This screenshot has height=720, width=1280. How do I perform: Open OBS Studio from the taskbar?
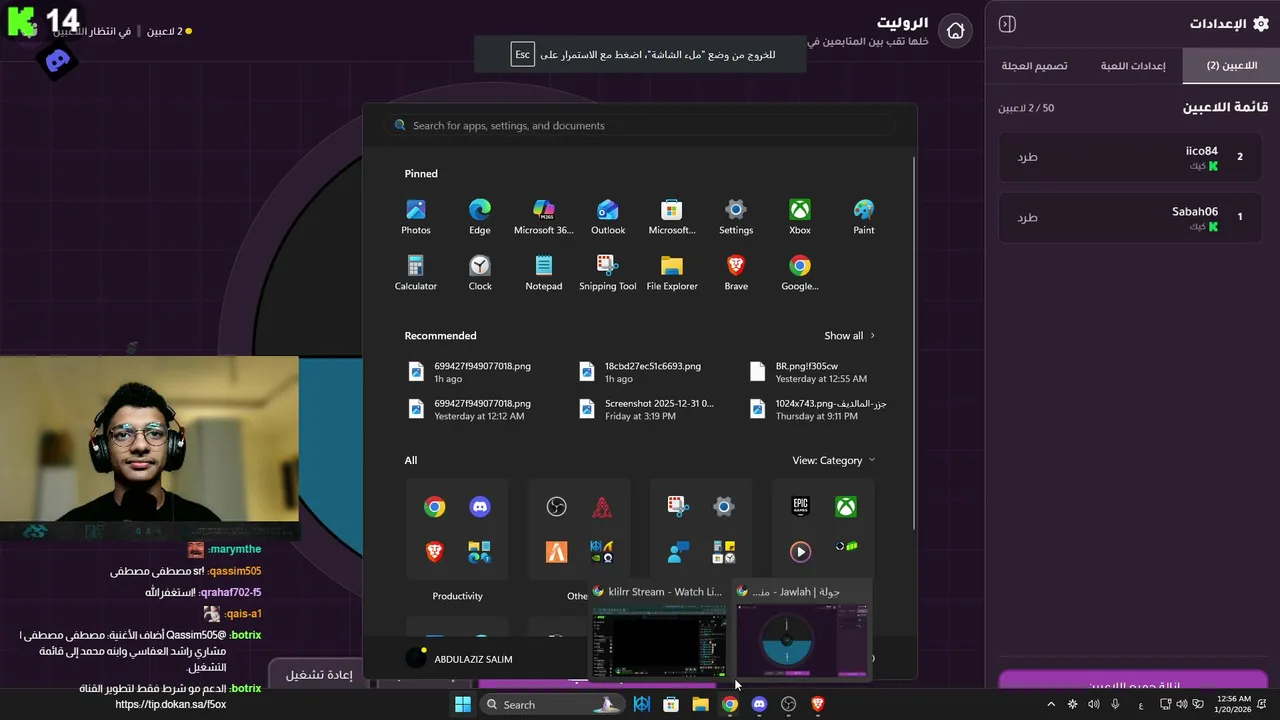(x=788, y=704)
